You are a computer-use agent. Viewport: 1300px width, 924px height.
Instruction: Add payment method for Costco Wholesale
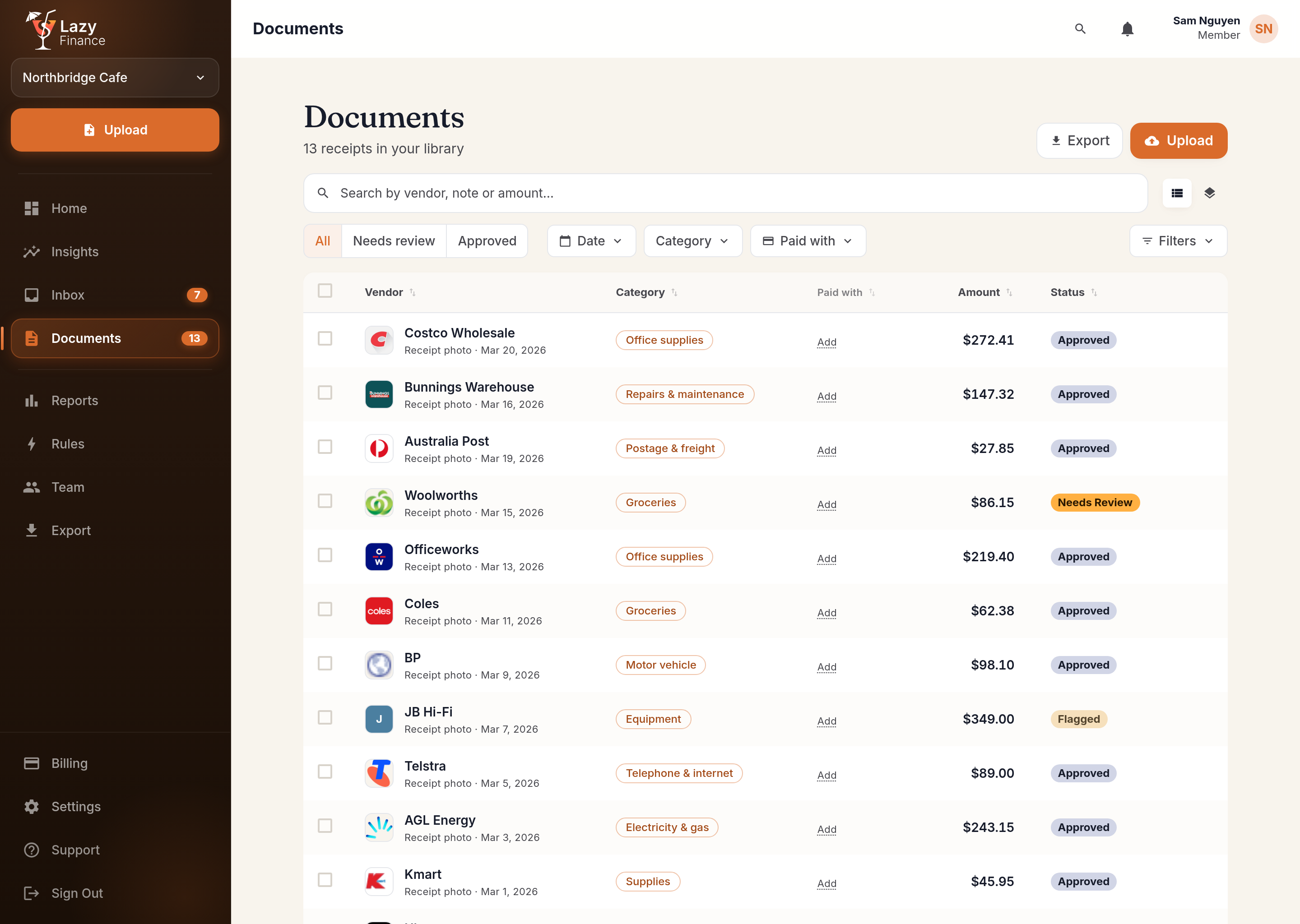click(x=826, y=342)
